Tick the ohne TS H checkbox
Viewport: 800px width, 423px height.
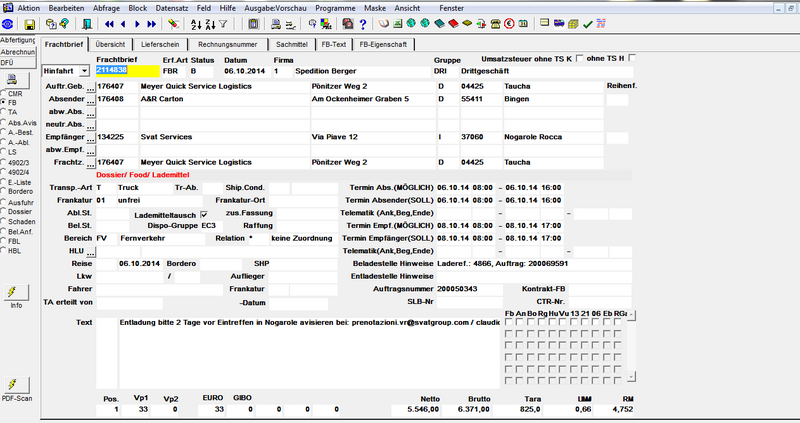coord(632,58)
